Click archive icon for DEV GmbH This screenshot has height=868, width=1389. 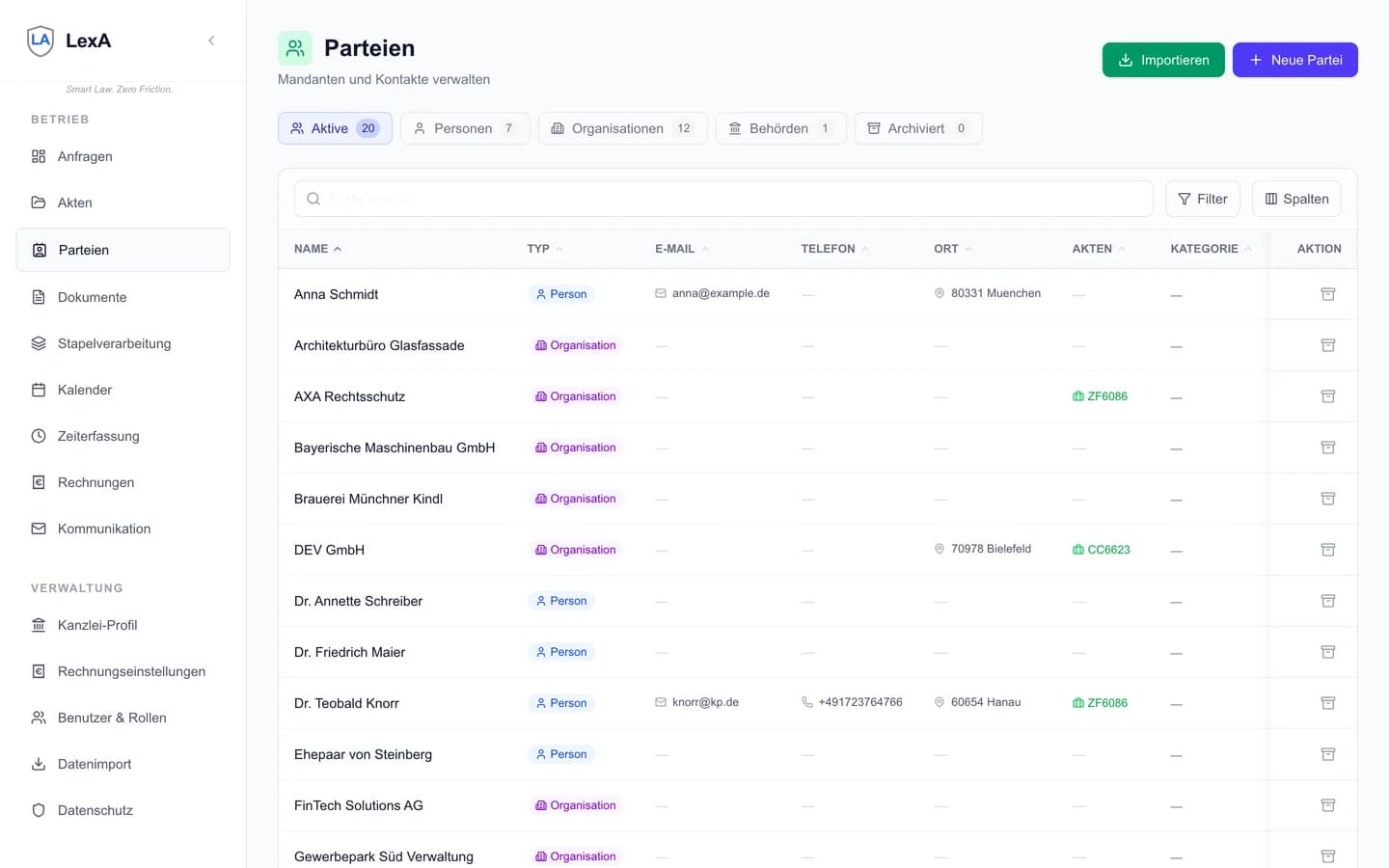[x=1327, y=550]
